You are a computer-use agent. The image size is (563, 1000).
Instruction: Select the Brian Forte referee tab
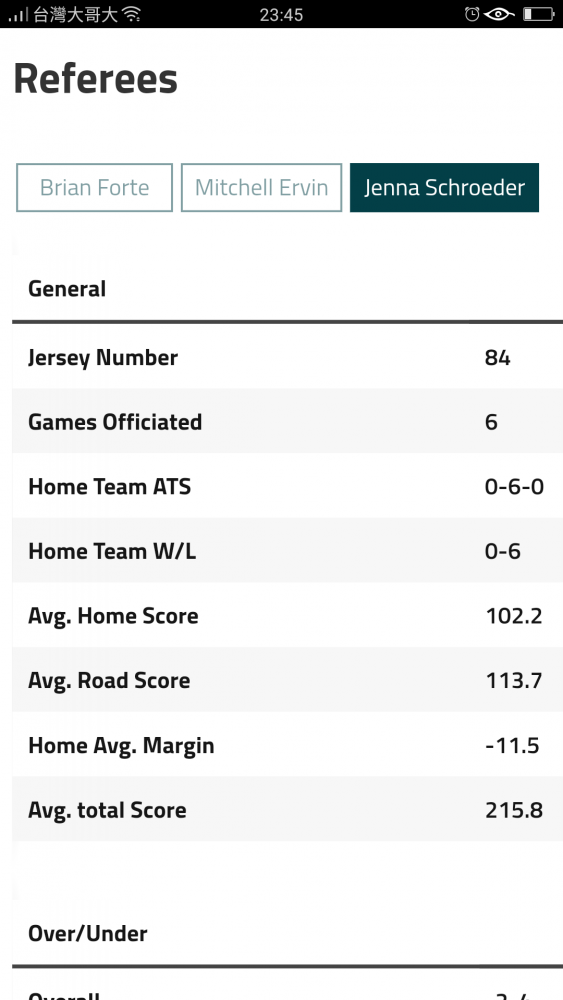94,188
